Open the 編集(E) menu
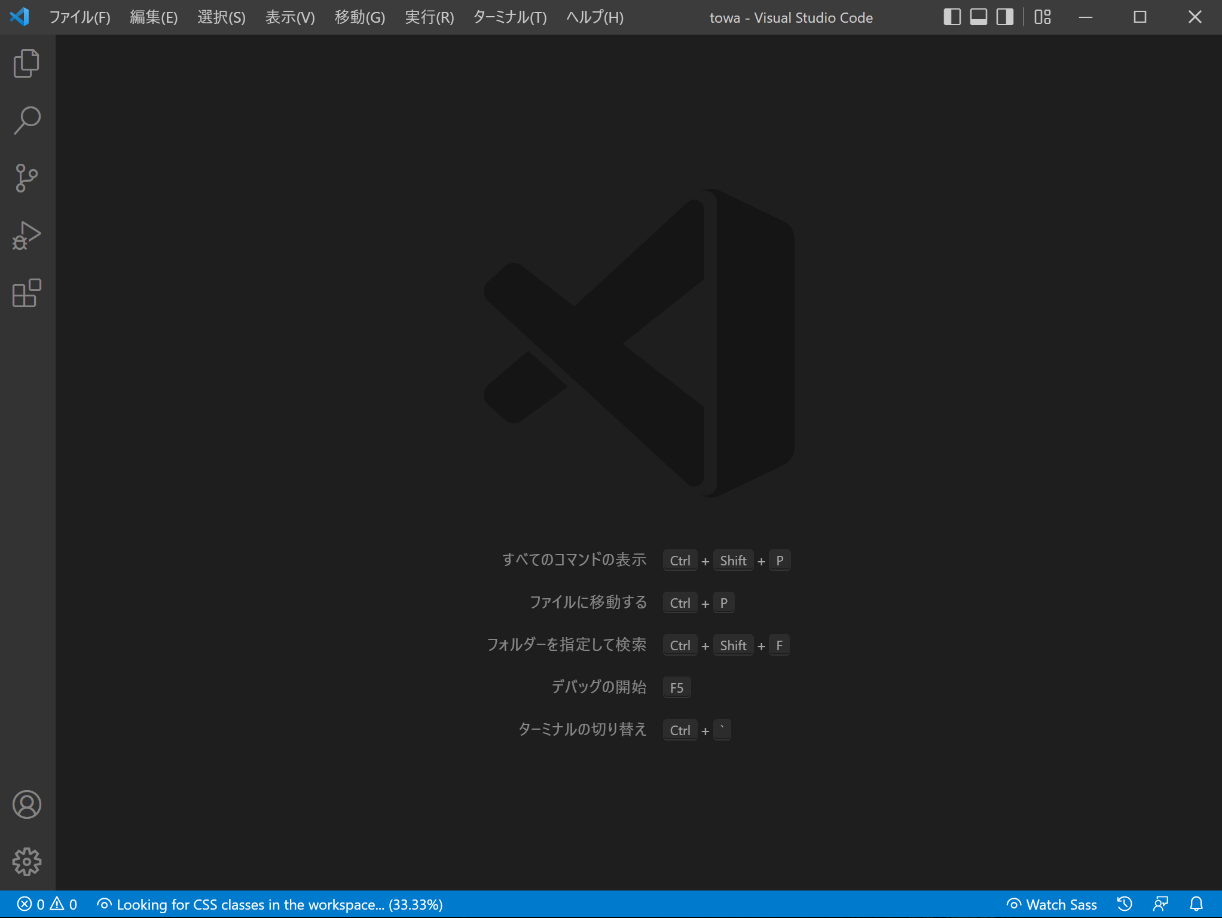The image size is (1222, 918). coord(154,17)
